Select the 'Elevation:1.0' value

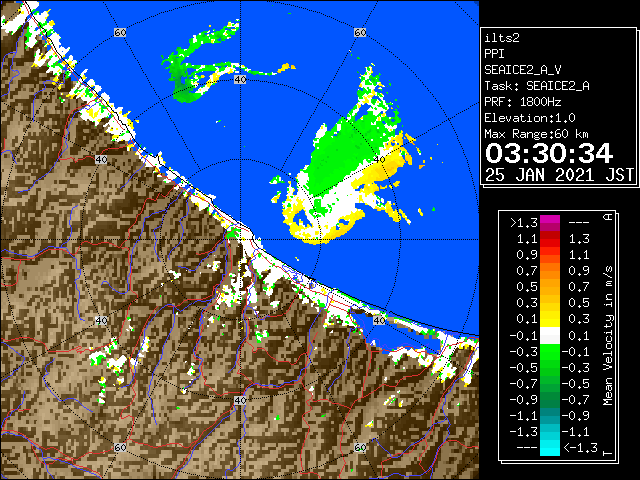click(530, 118)
